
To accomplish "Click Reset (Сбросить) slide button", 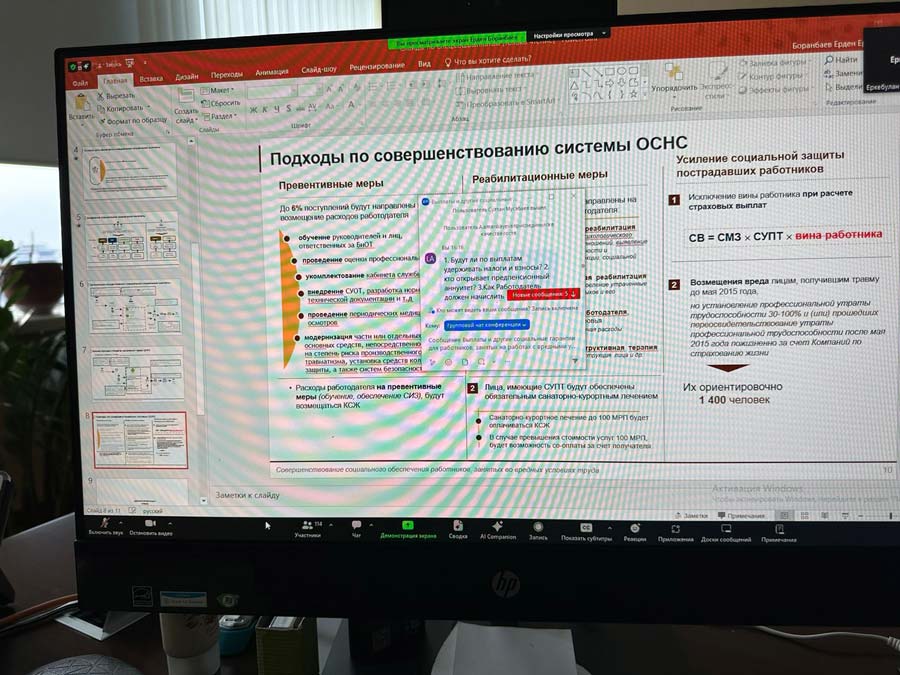I will pos(220,103).
